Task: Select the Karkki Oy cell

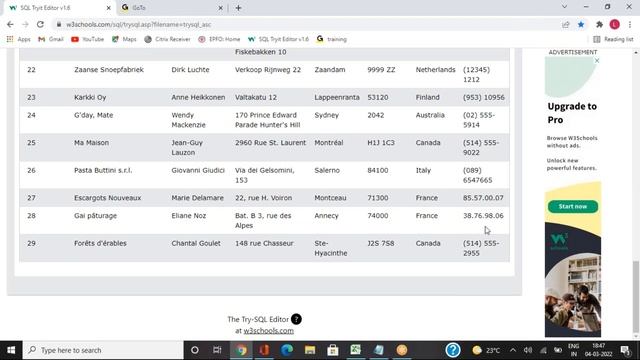Action: tap(90, 98)
